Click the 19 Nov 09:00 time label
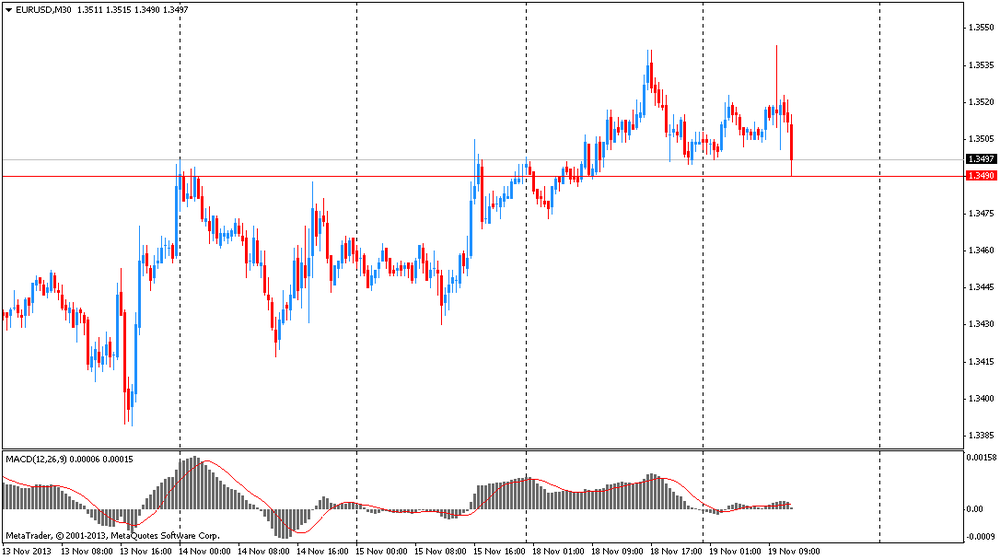Viewport: 1000px width, 559px height. pyautogui.click(x=794, y=550)
